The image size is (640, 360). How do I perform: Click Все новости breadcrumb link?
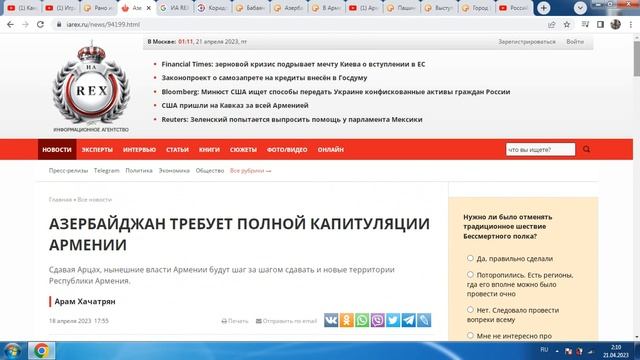point(94,200)
